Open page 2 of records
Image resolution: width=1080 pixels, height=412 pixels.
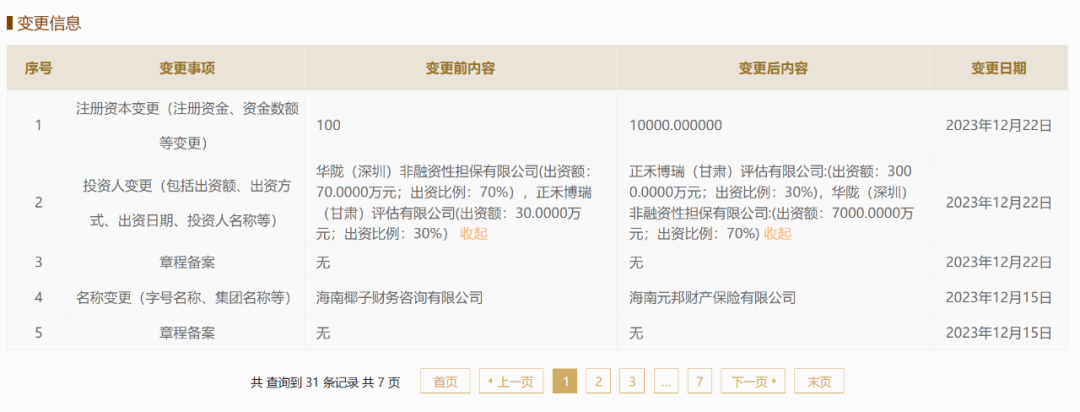tap(598, 381)
